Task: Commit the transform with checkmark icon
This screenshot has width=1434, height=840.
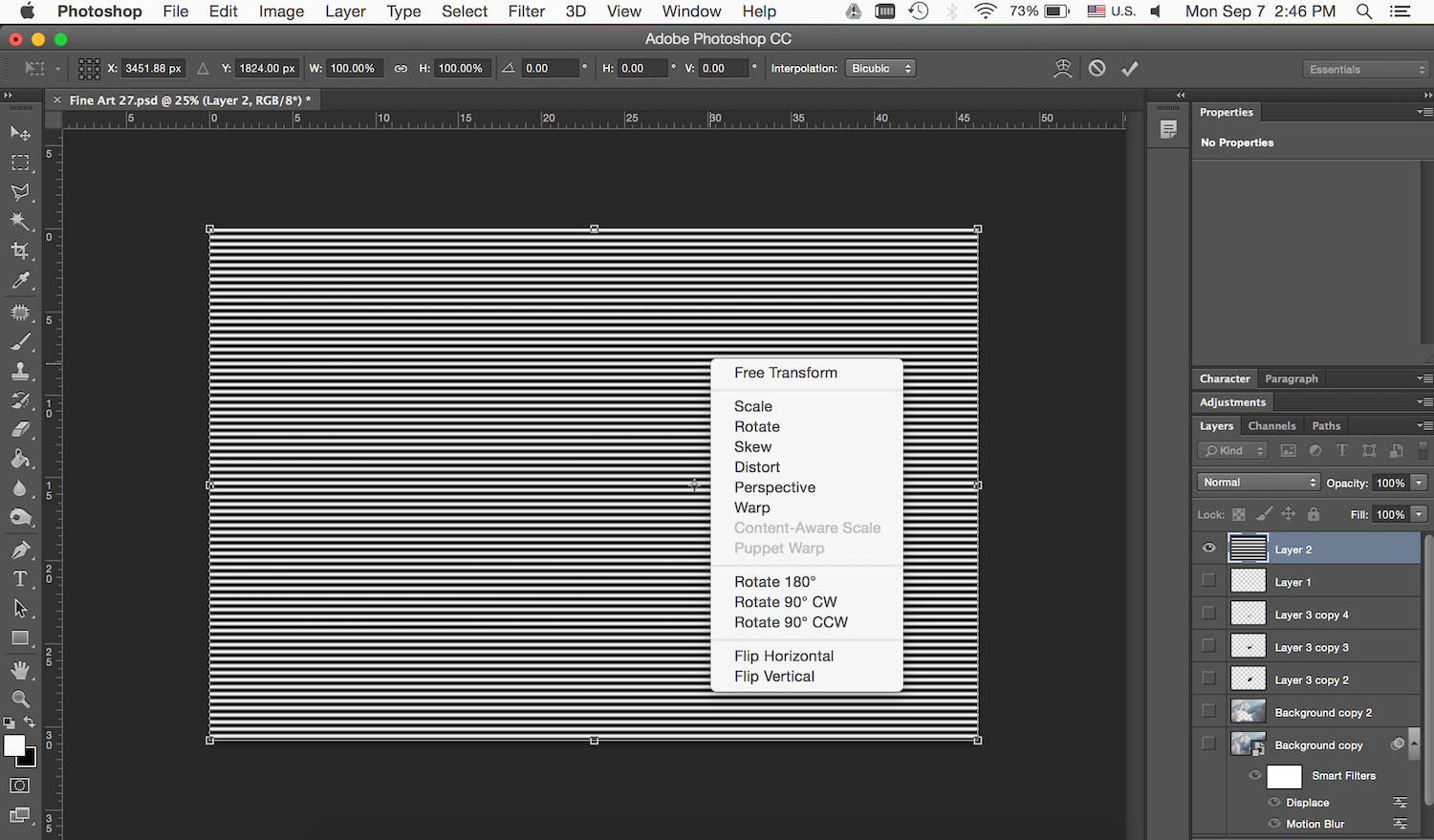Action: pos(1130,69)
